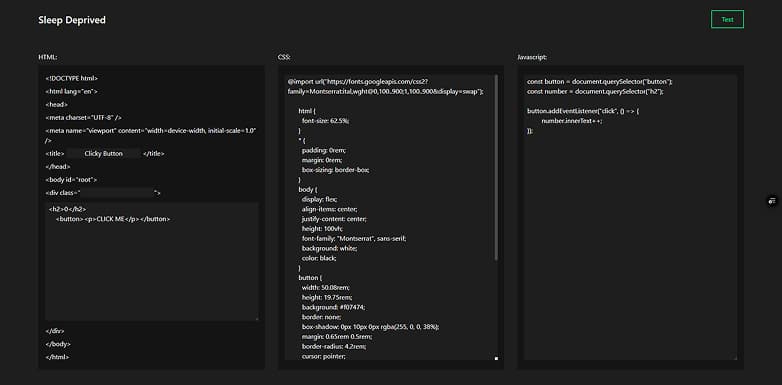Click the "const button = document.querySelector" line
Viewport: 782px width, 385px height.
tap(600, 81)
